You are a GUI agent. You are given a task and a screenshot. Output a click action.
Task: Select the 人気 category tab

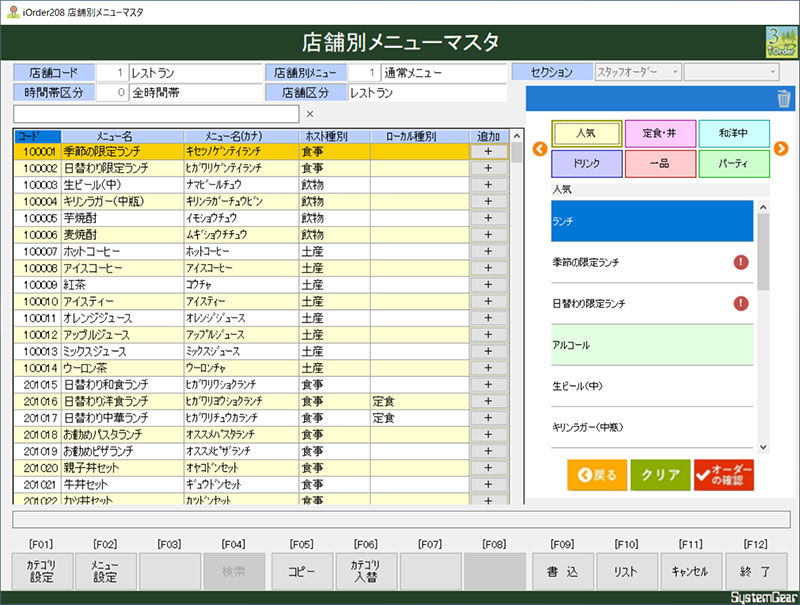pyautogui.click(x=586, y=133)
